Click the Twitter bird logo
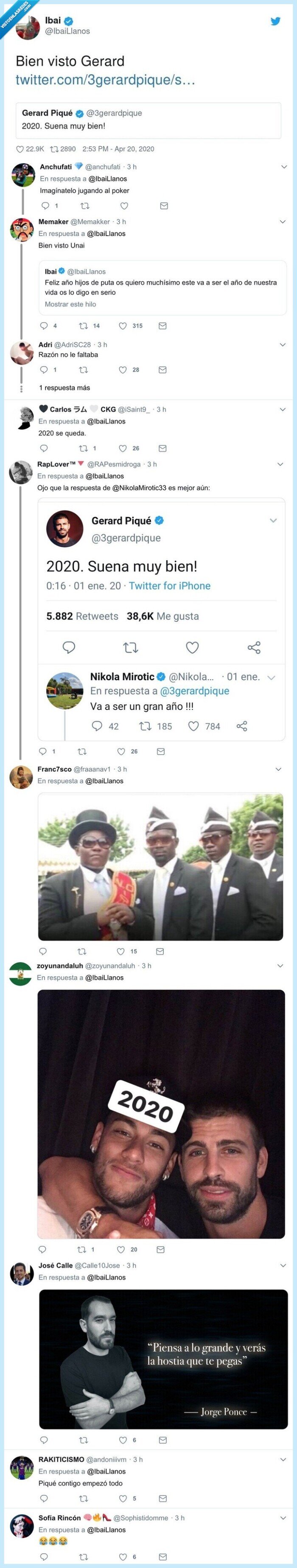Screen dimensions: 297x1568 click(276, 21)
